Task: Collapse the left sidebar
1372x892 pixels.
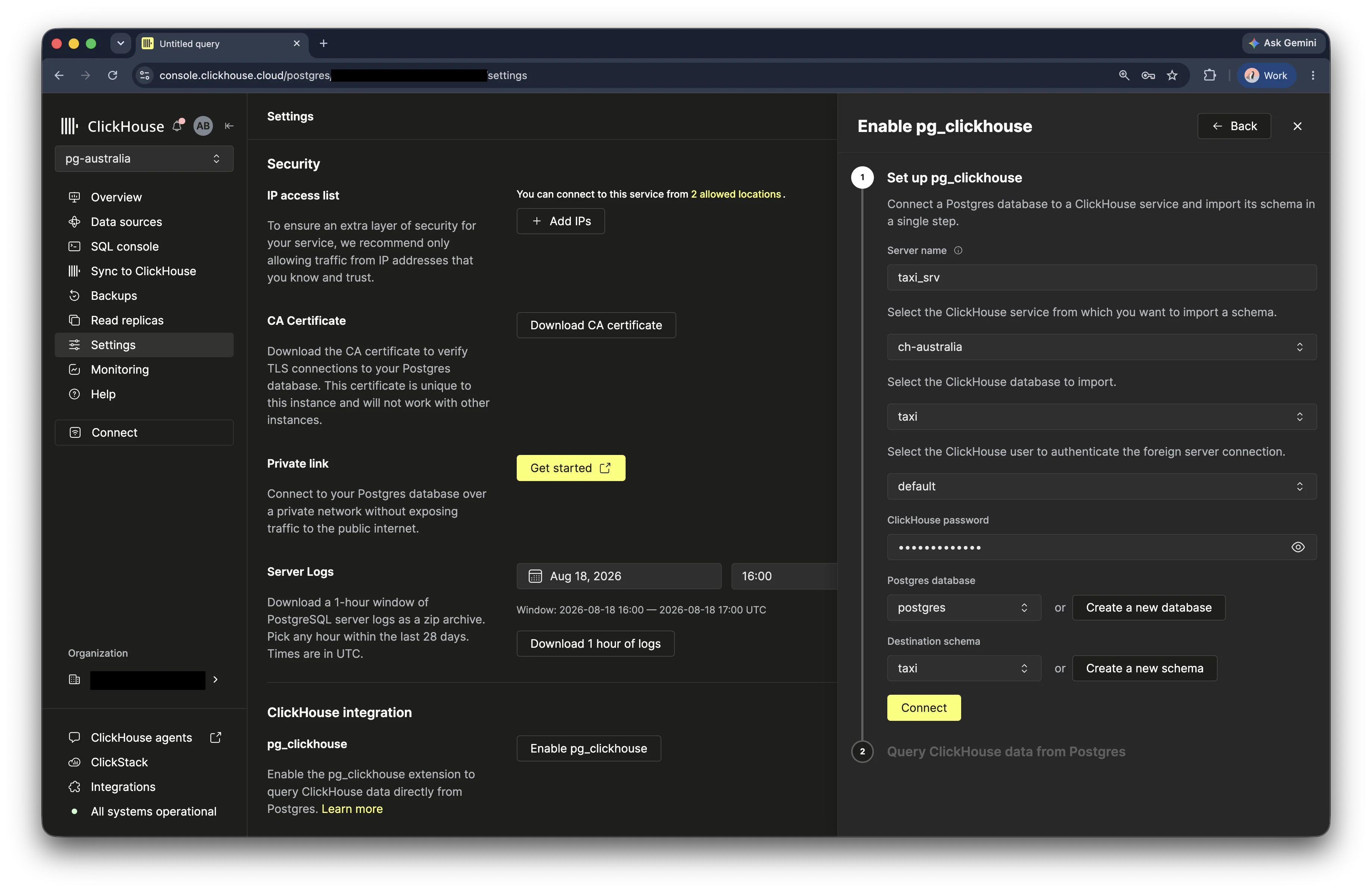Action: [x=229, y=126]
